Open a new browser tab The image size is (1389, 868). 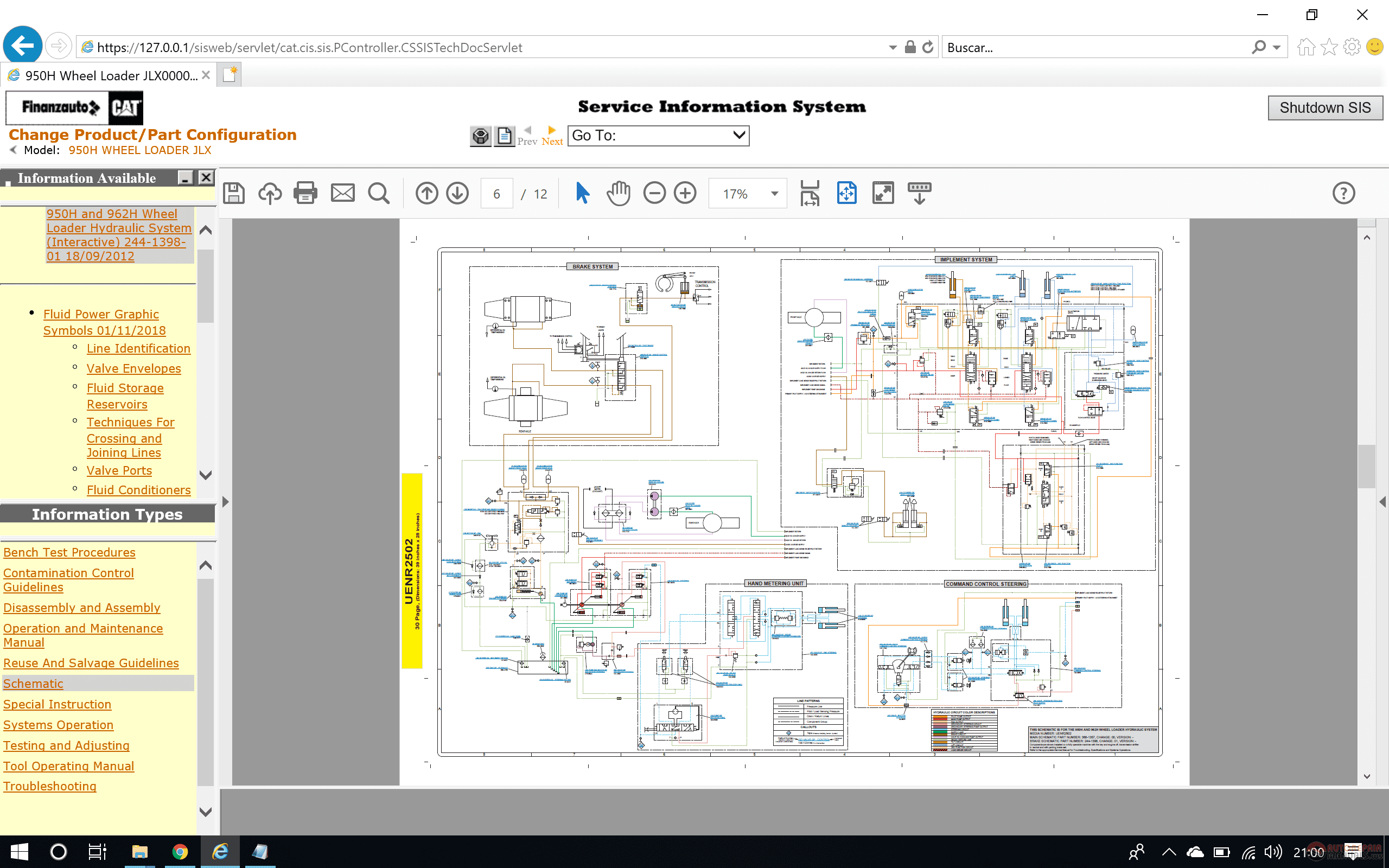click(229, 75)
